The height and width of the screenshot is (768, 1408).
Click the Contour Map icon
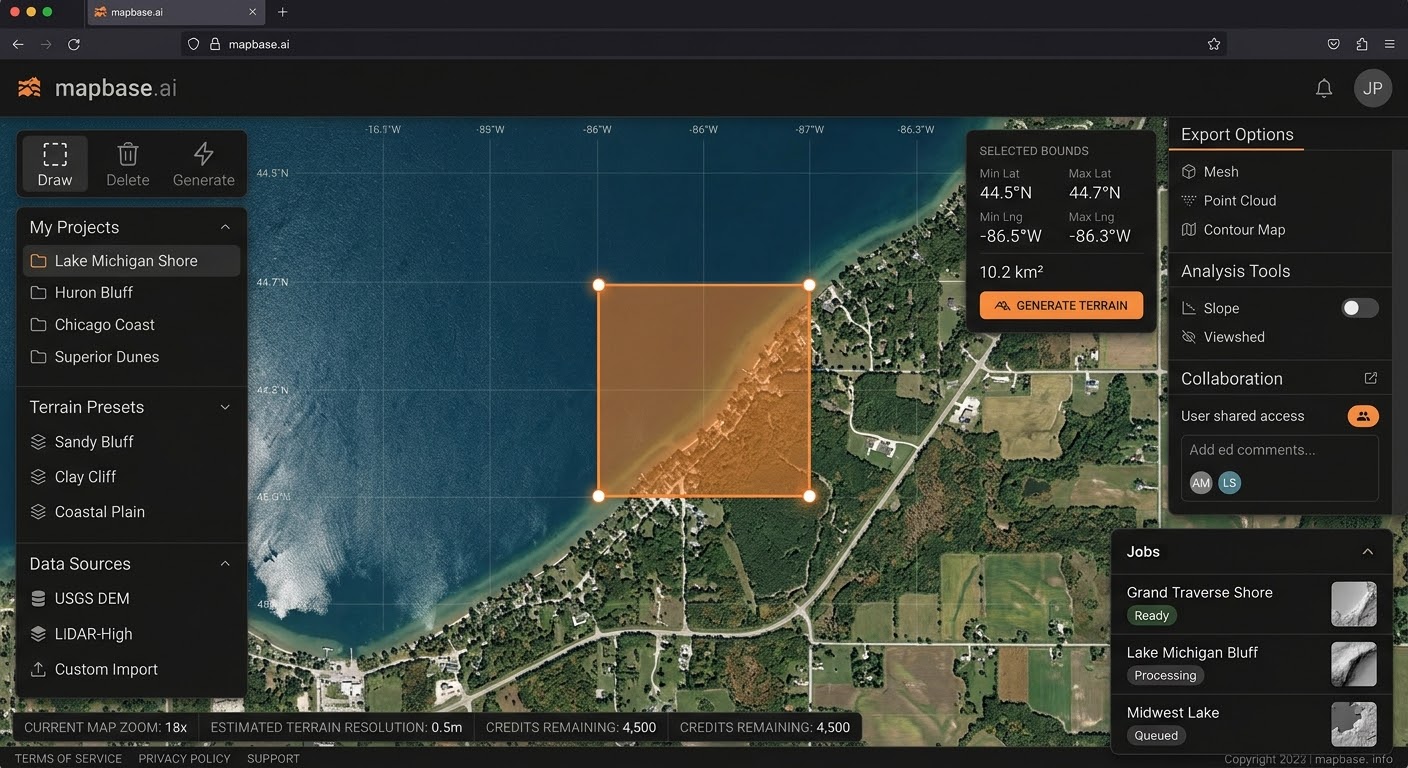coord(1189,230)
